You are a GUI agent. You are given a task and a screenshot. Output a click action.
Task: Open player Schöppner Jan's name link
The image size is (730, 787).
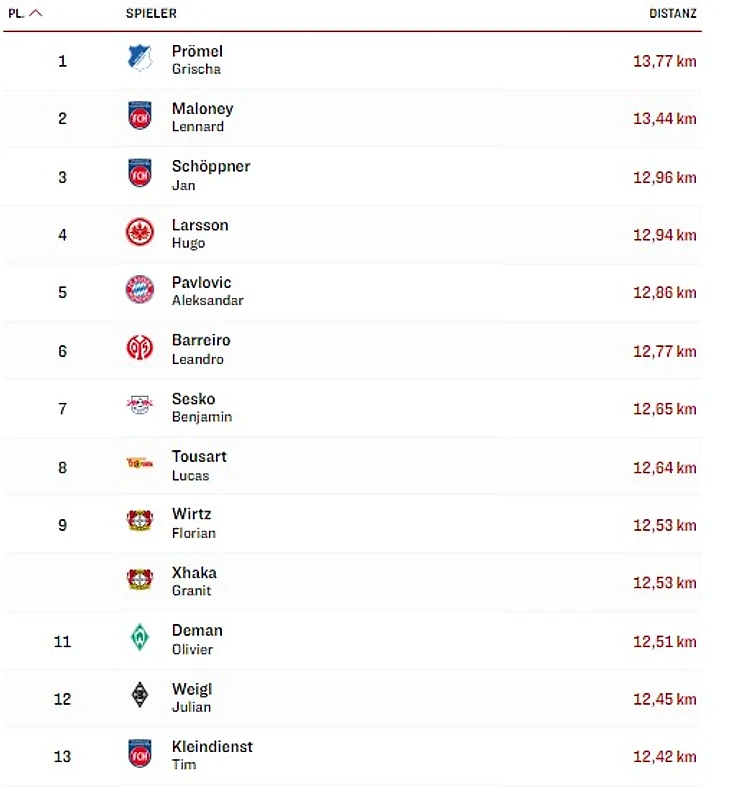[210, 175]
